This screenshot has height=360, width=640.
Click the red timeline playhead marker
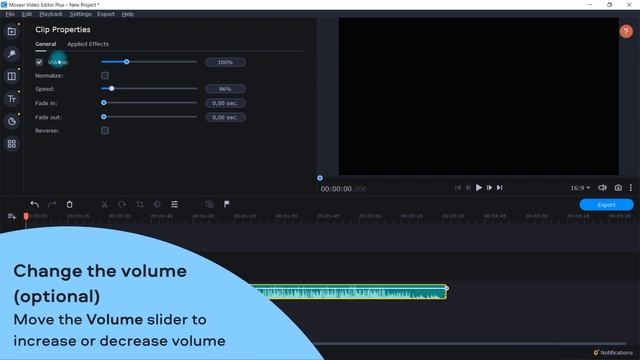click(x=26, y=216)
